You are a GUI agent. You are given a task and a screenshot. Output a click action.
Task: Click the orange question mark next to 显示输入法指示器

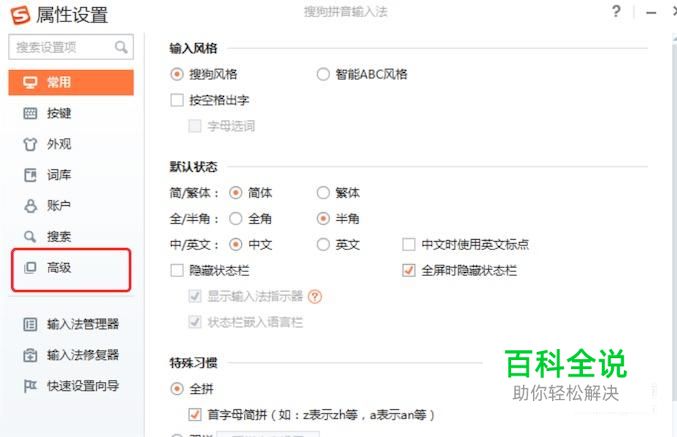tap(315, 297)
